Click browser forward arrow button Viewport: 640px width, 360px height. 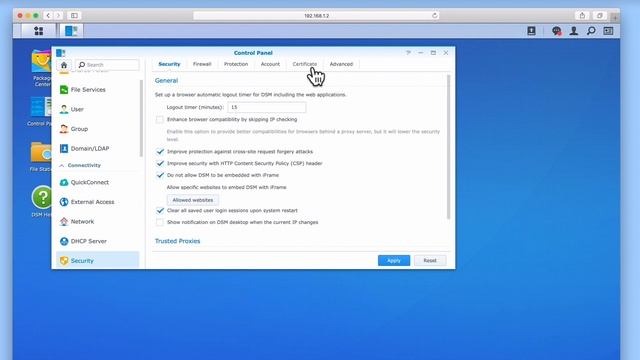[x=58, y=16]
